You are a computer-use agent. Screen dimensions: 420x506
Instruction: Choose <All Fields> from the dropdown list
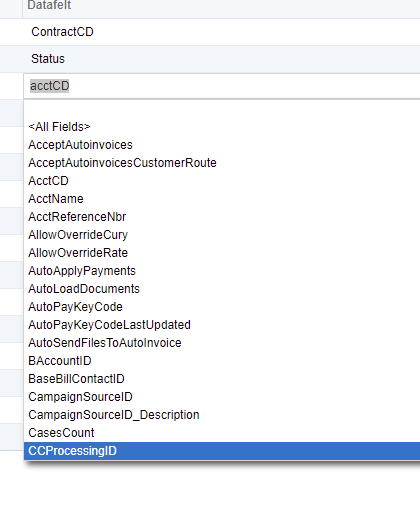coord(222,127)
